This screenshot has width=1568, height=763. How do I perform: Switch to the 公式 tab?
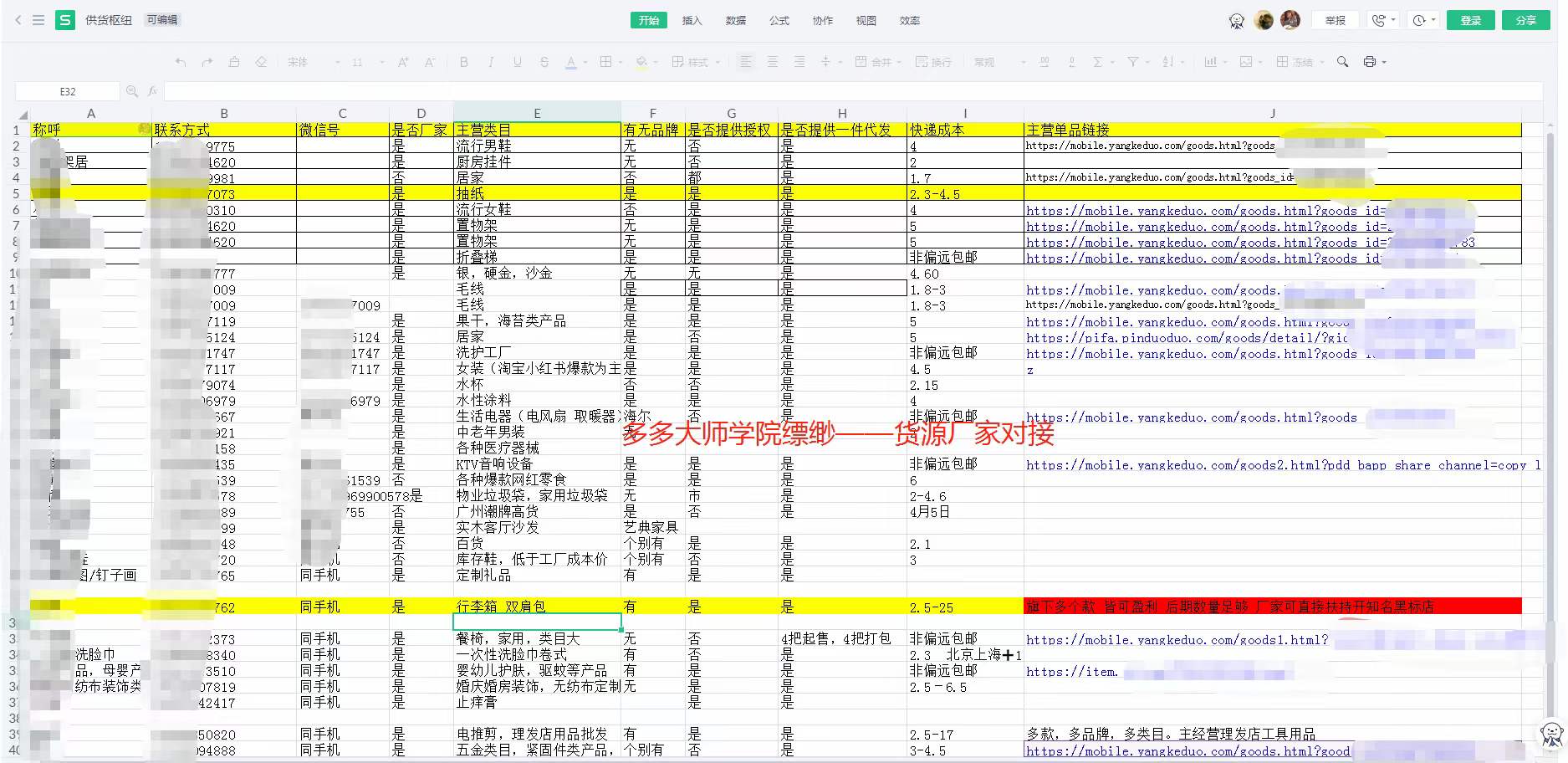point(779,20)
